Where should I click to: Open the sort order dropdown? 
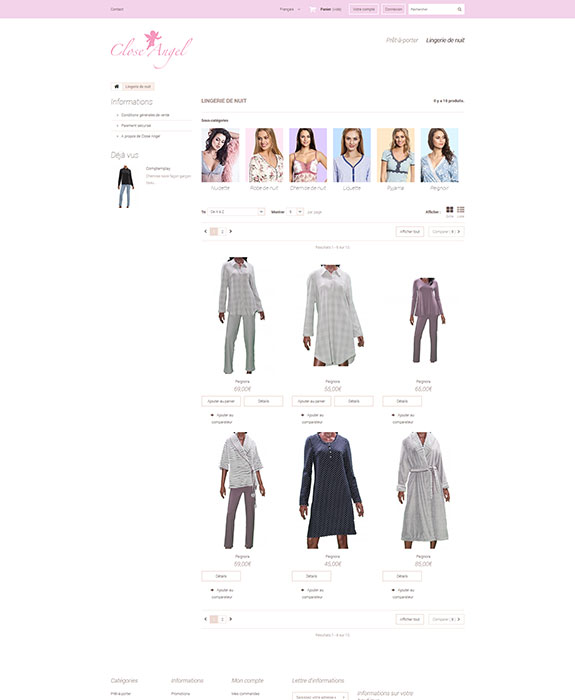pos(237,212)
